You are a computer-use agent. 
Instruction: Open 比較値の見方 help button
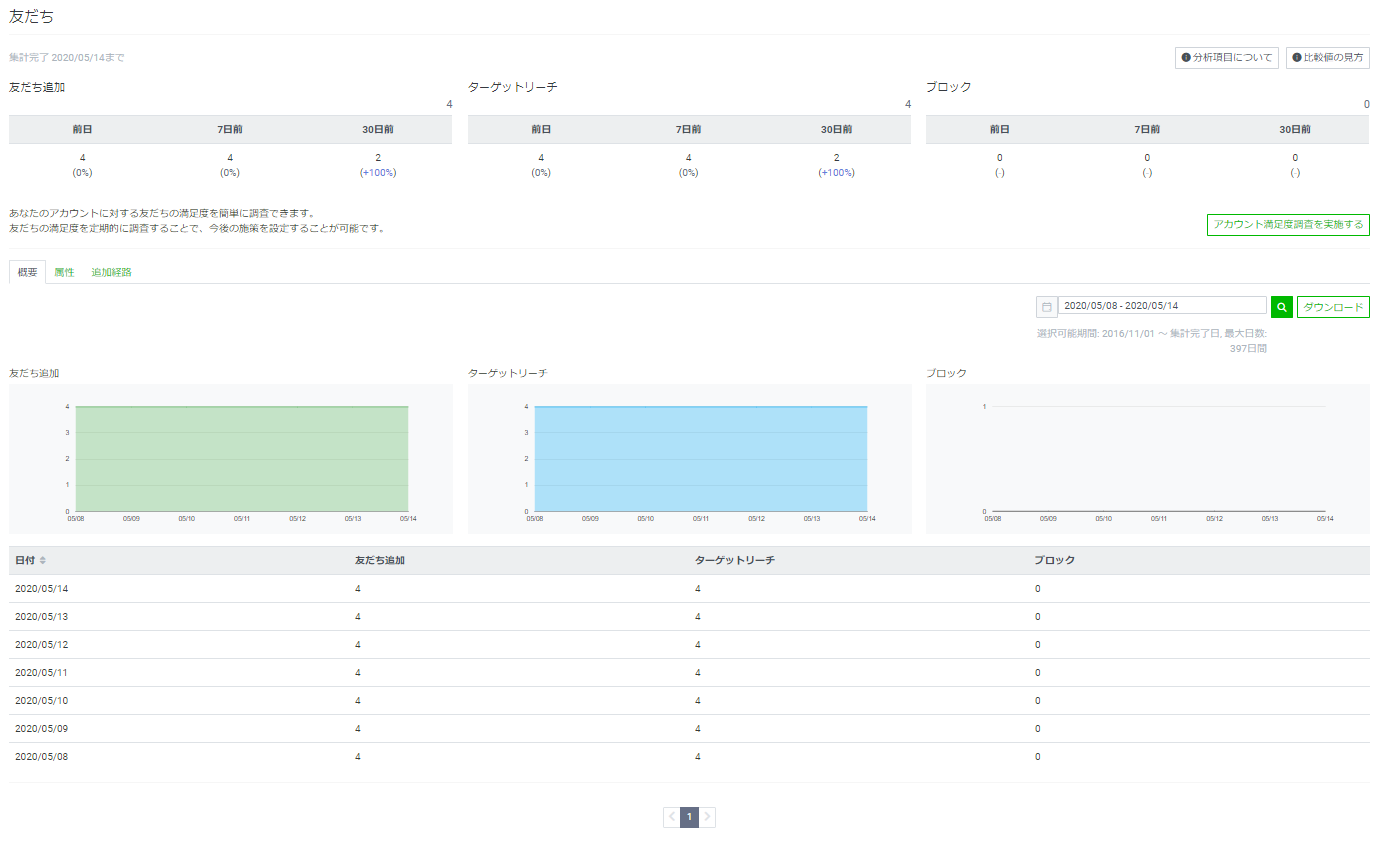(x=1327, y=58)
